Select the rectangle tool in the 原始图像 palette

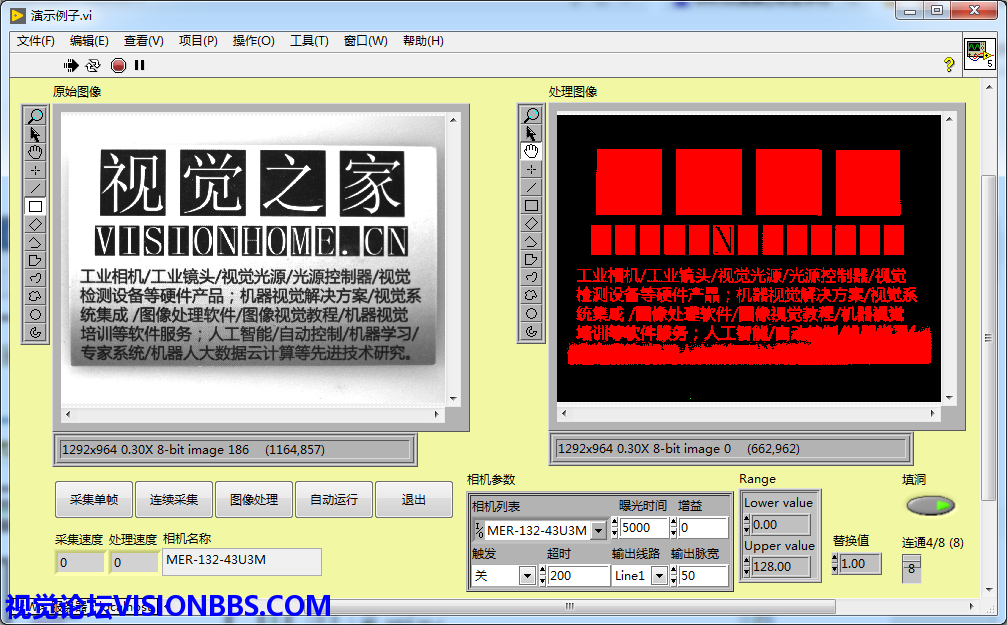pos(35,206)
